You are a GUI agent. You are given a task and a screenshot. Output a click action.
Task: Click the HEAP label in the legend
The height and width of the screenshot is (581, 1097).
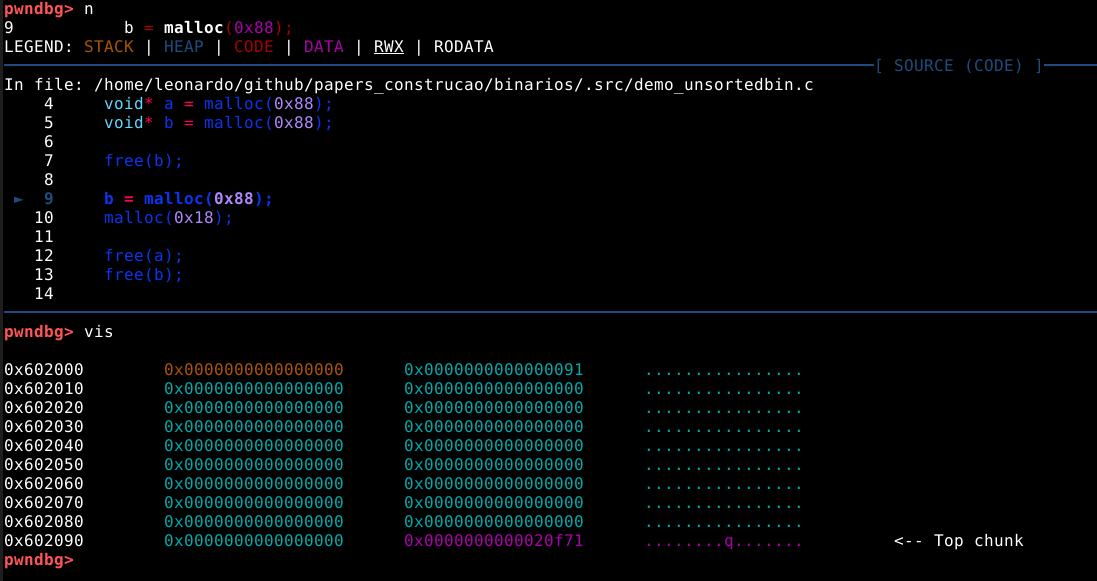[x=183, y=47]
